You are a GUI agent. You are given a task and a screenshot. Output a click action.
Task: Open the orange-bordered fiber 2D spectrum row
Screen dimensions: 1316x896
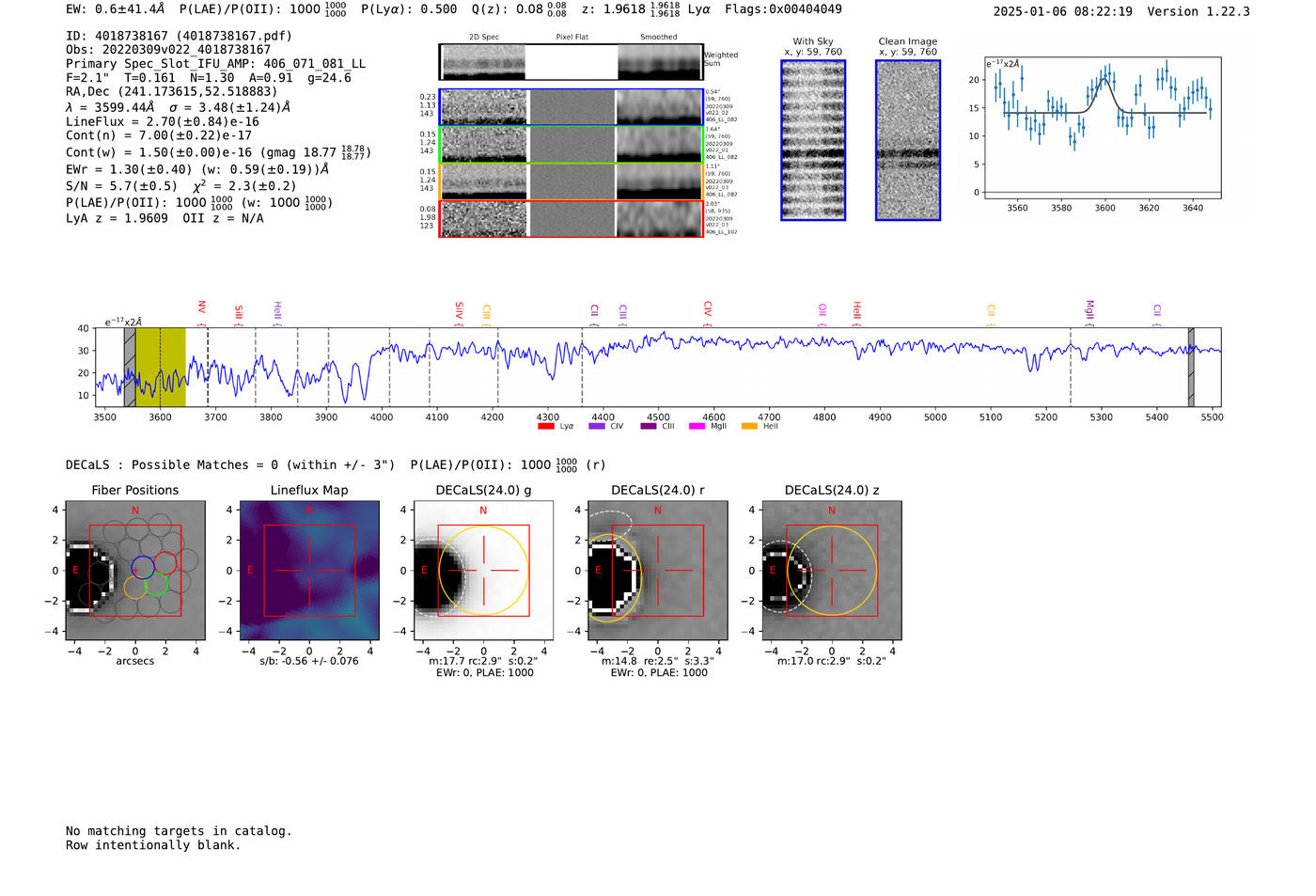pyautogui.click(x=572, y=181)
